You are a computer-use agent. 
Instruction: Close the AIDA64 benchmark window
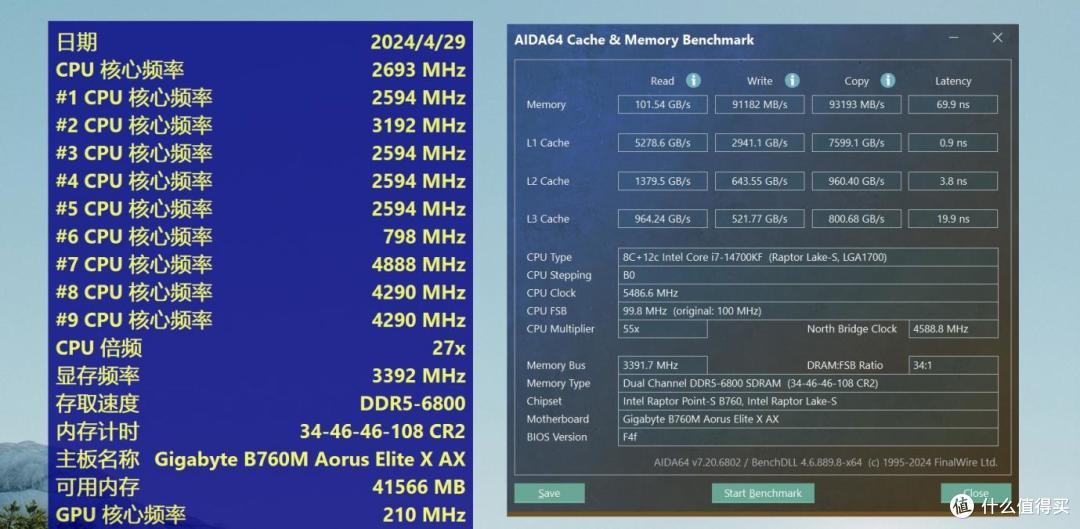(997, 38)
